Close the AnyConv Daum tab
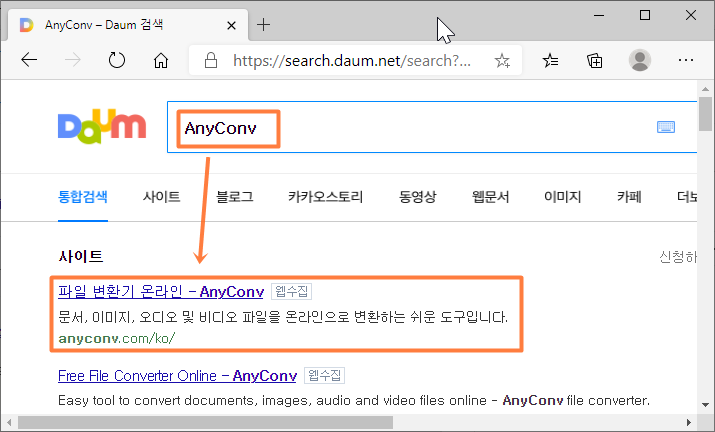Viewport: 715px width, 432px height. pos(232,26)
